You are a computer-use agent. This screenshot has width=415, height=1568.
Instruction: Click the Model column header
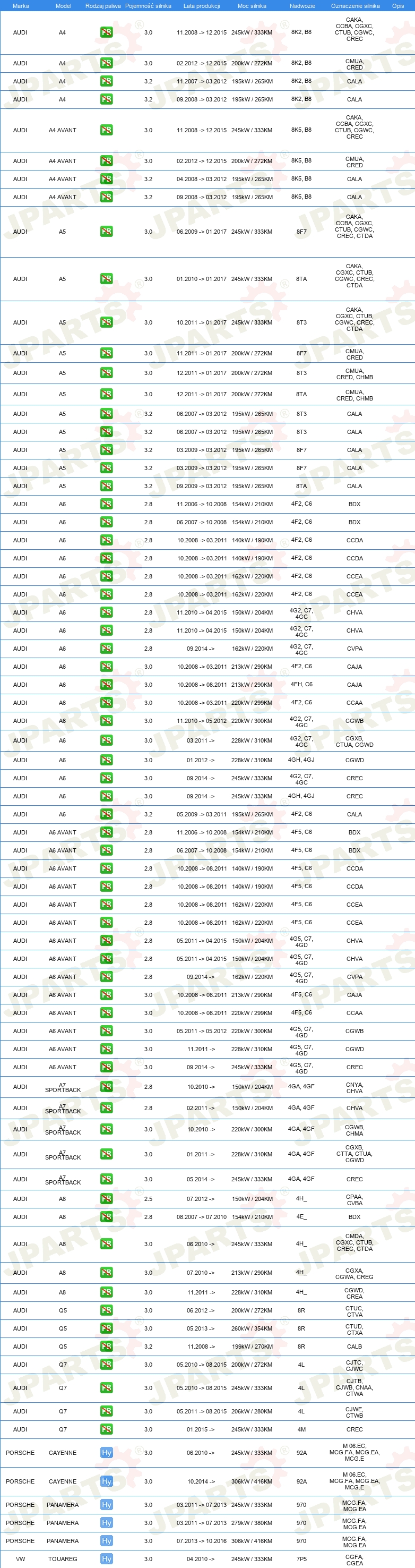click(63, 6)
